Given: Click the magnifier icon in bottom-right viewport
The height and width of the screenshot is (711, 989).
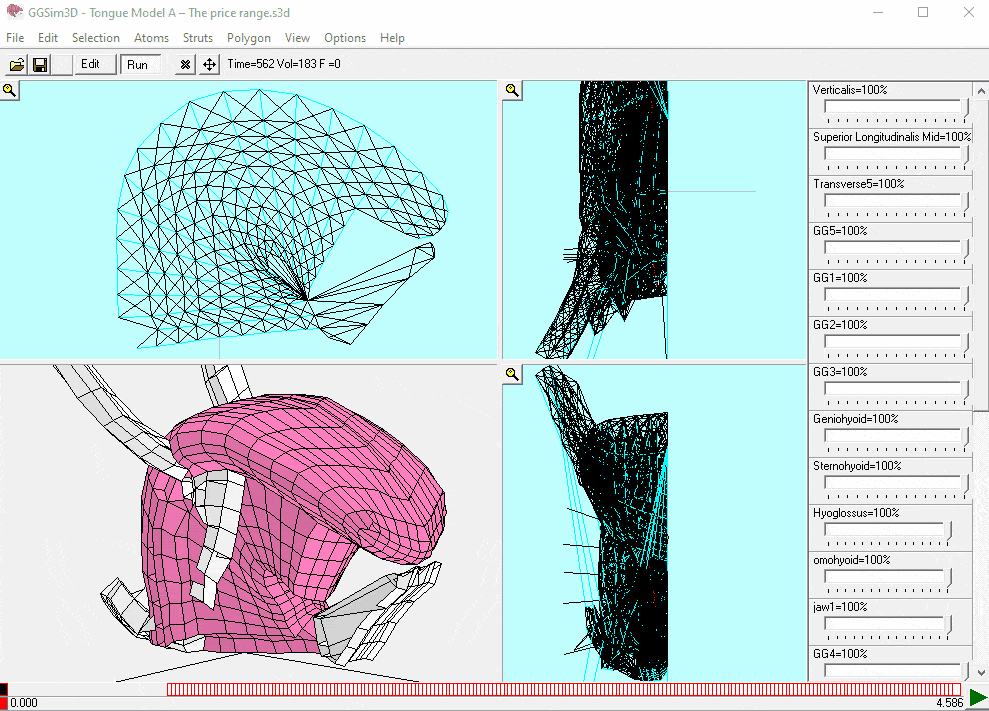Looking at the screenshot, I should [x=512, y=374].
